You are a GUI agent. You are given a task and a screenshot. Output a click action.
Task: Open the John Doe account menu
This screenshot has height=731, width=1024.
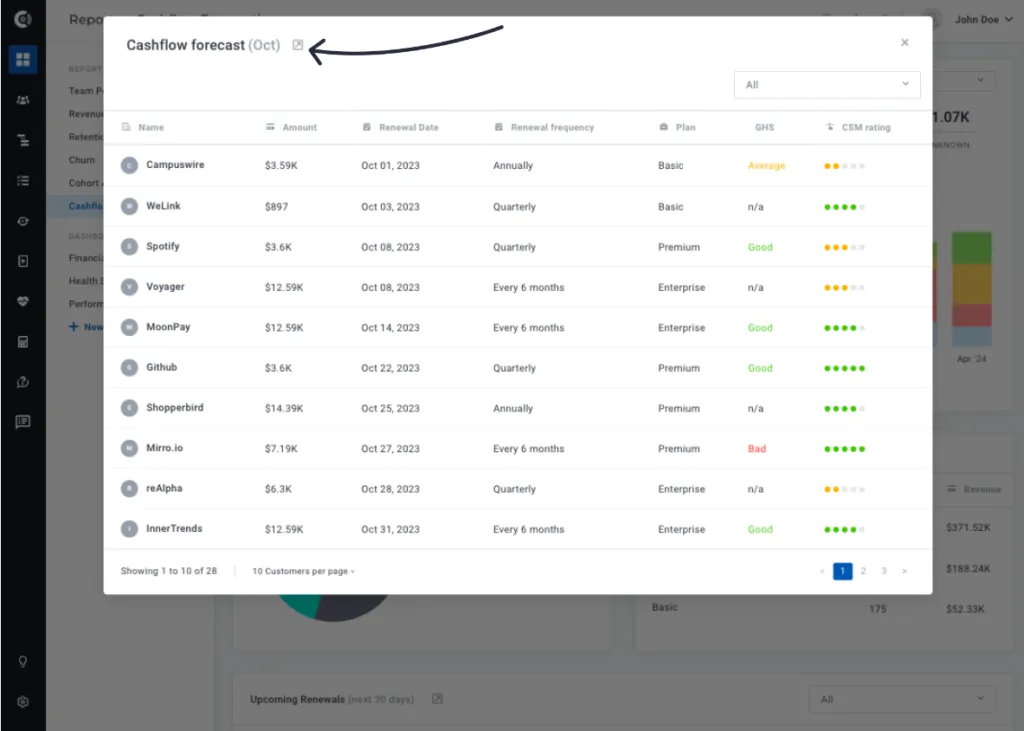[984, 20]
